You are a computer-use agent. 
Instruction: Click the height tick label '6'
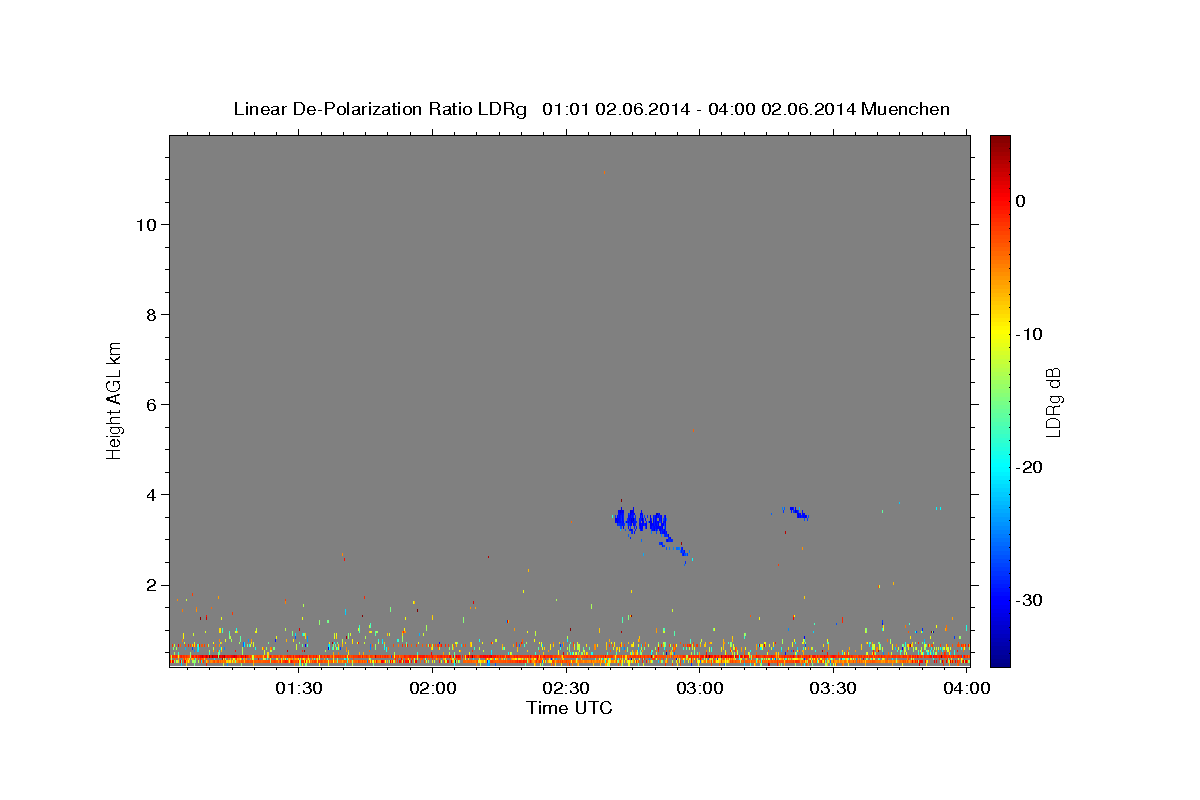tap(149, 404)
